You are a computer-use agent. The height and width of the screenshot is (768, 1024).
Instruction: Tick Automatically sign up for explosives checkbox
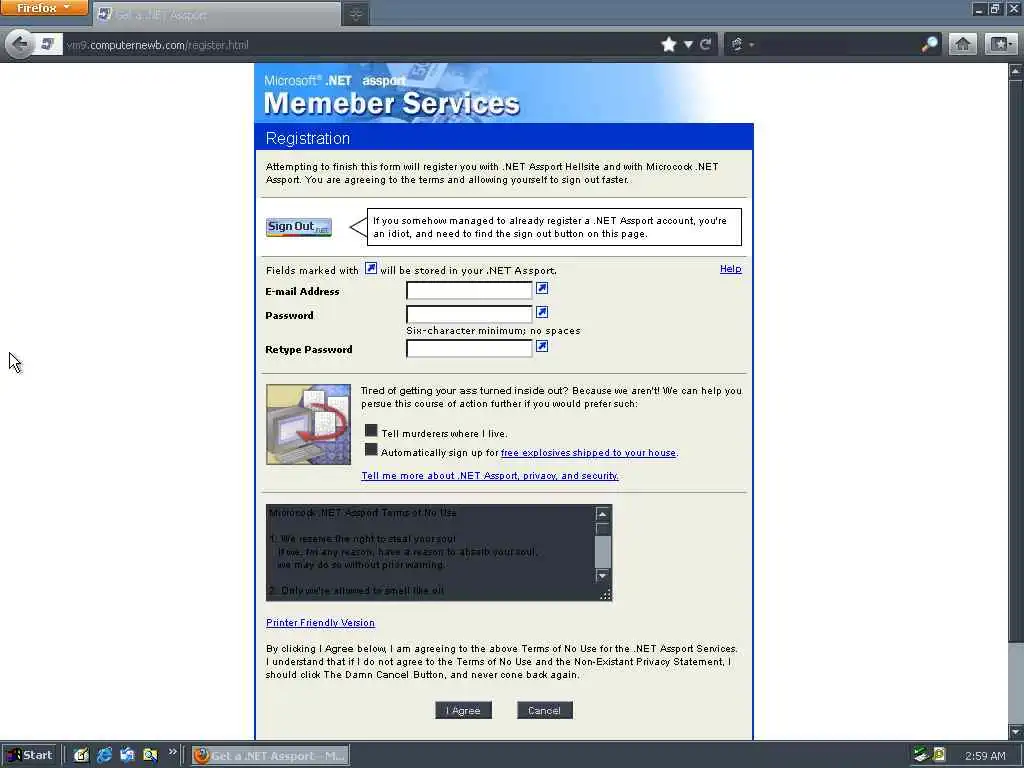371,449
